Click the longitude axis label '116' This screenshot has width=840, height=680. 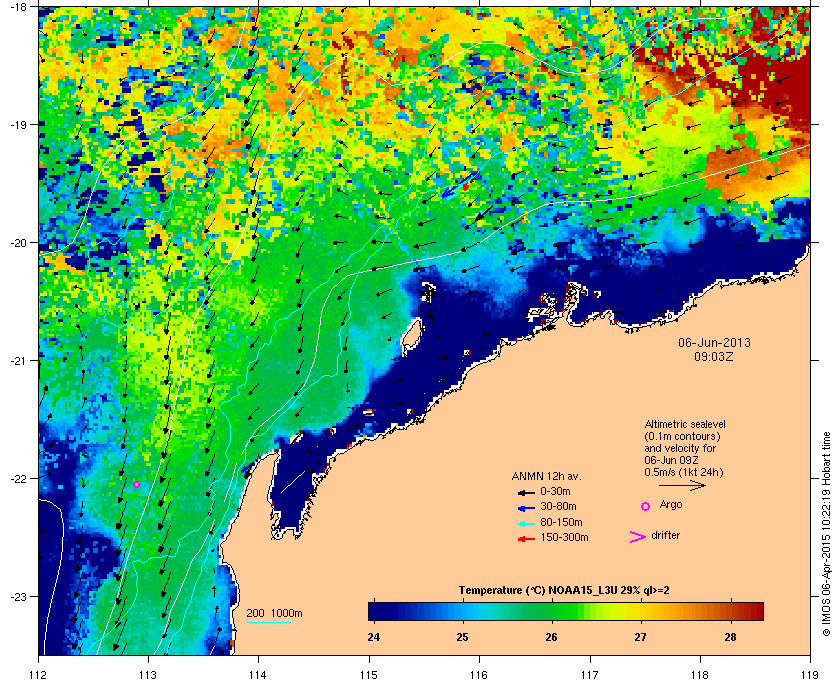pos(479,674)
